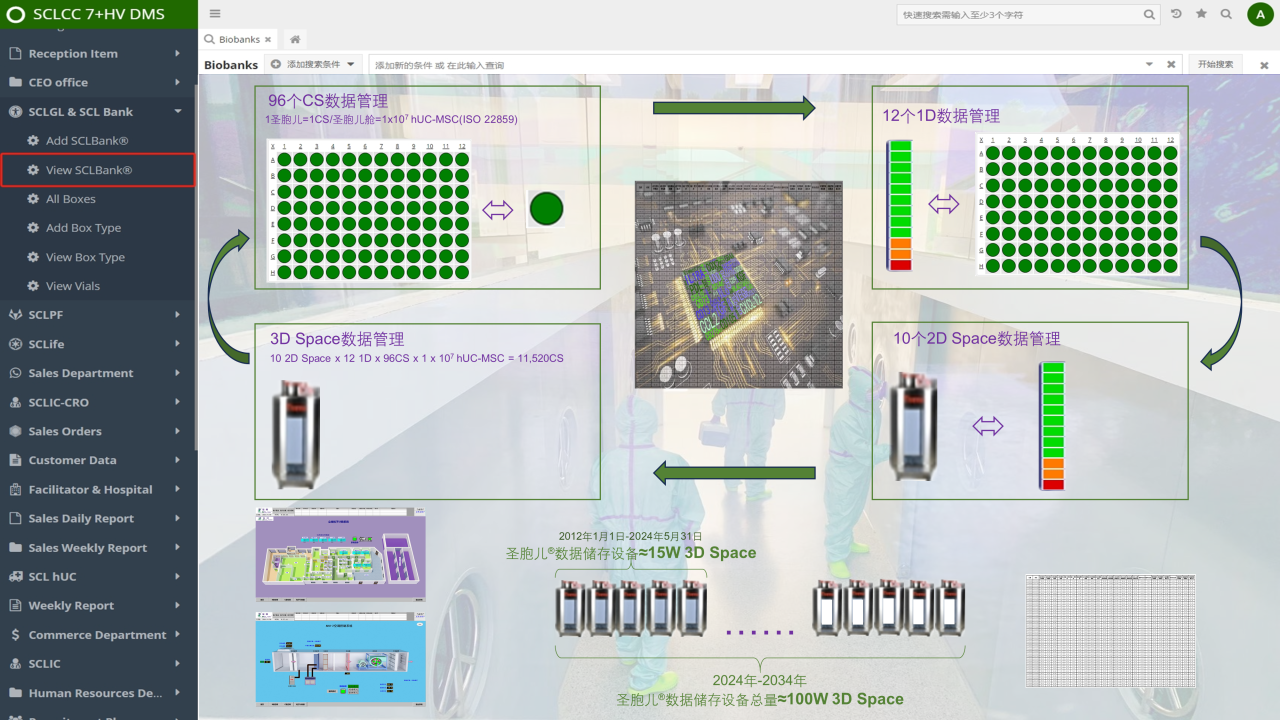Go to home tab icon
The height and width of the screenshot is (720, 1280).
click(295, 39)
